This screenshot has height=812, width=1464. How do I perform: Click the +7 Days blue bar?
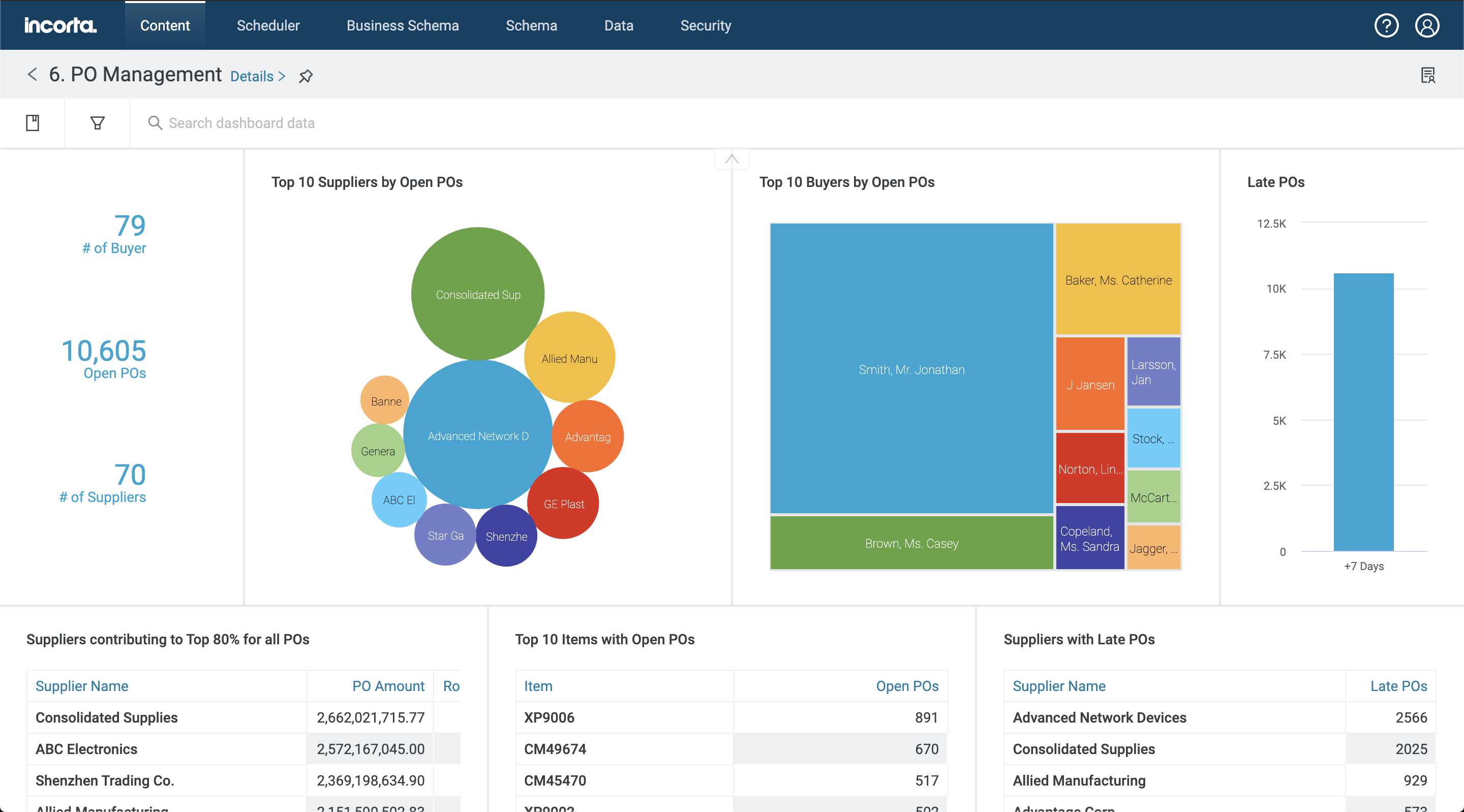(x=1363, y=412)
